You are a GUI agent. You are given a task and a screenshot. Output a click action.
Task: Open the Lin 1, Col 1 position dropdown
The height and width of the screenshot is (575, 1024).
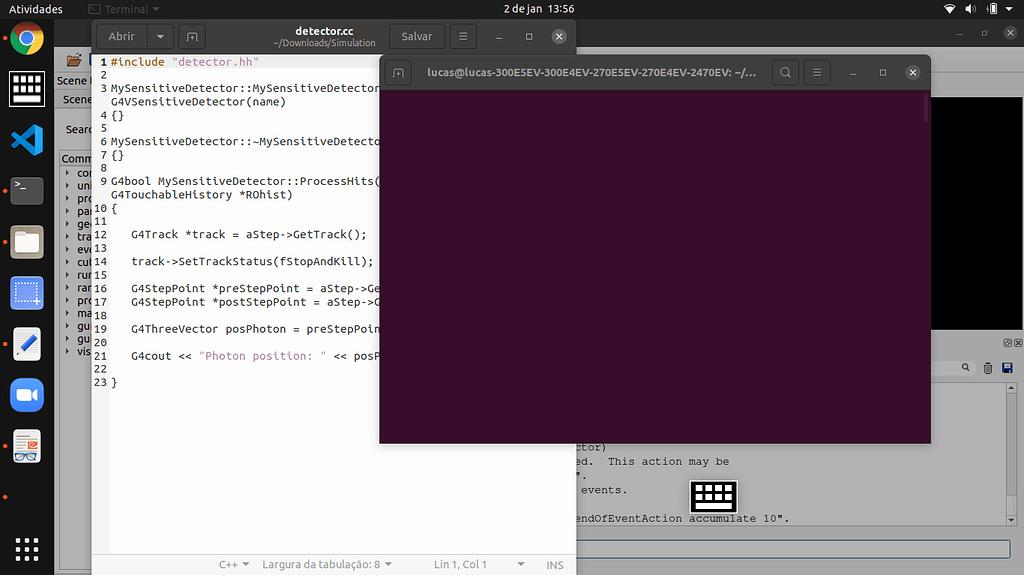[x=466, y=565]
